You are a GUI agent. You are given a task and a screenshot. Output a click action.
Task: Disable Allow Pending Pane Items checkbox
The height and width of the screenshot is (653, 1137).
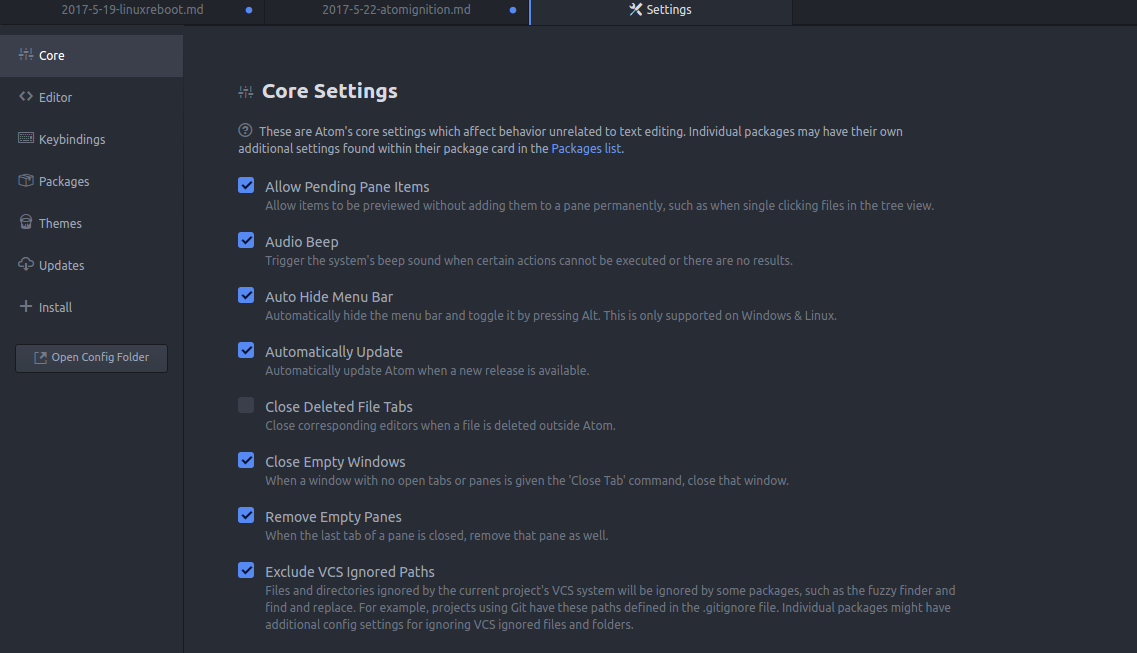pos(247,186)
